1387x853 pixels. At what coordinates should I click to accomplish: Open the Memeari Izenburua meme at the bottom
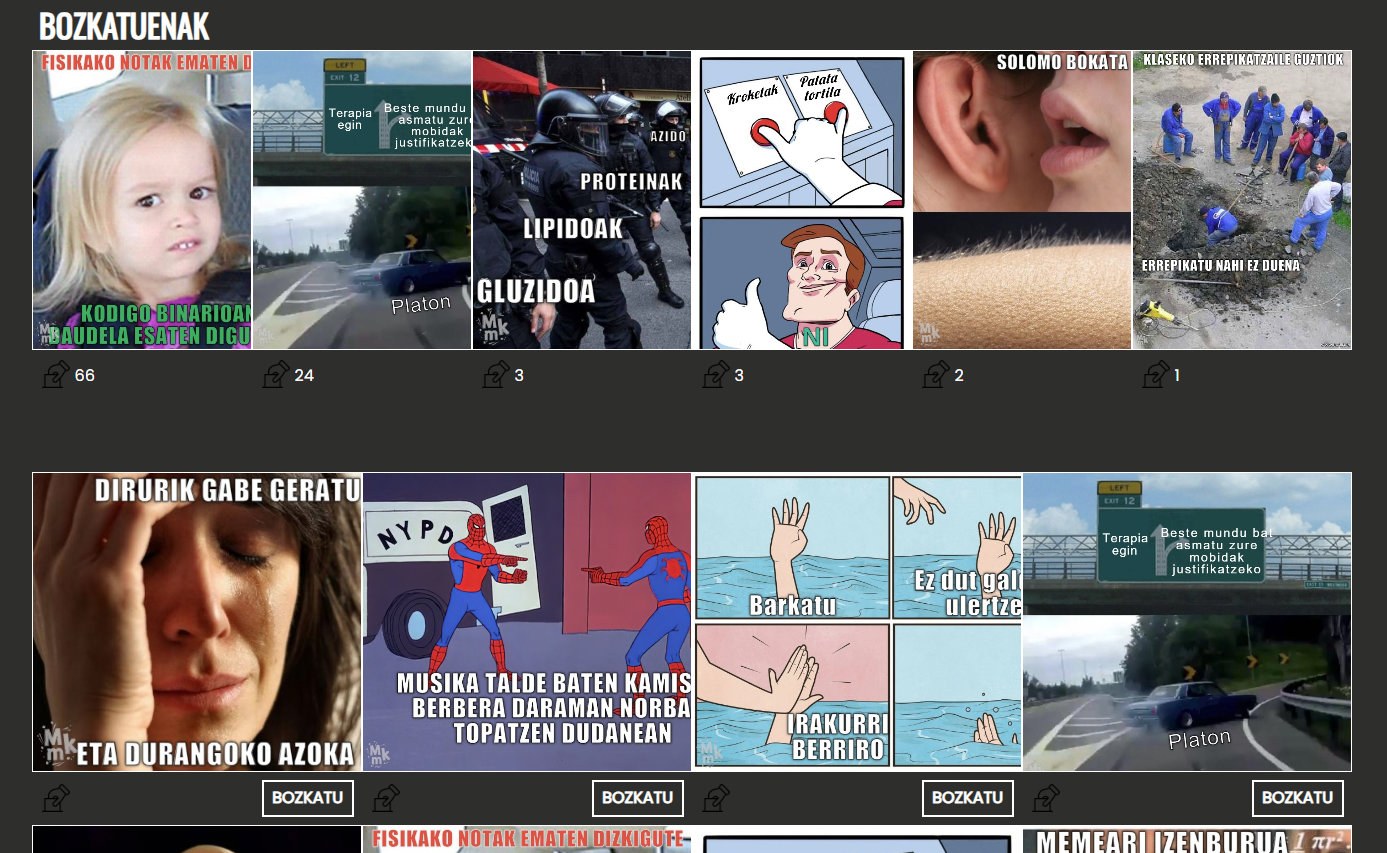pyautogui.click(x=1187, y=839)
